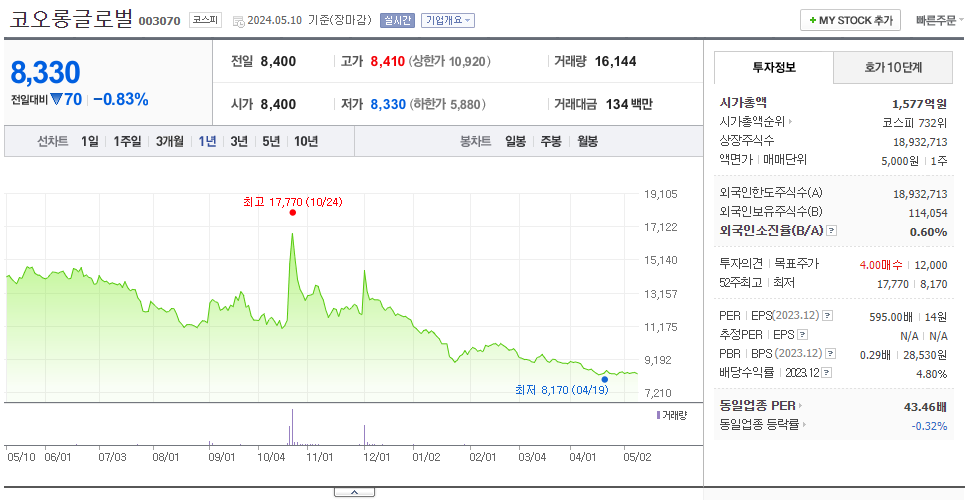This screenshot has width=968, height=500.
Task: Click 동일업종 PER value 43.46배
Action: click(925, 407)
